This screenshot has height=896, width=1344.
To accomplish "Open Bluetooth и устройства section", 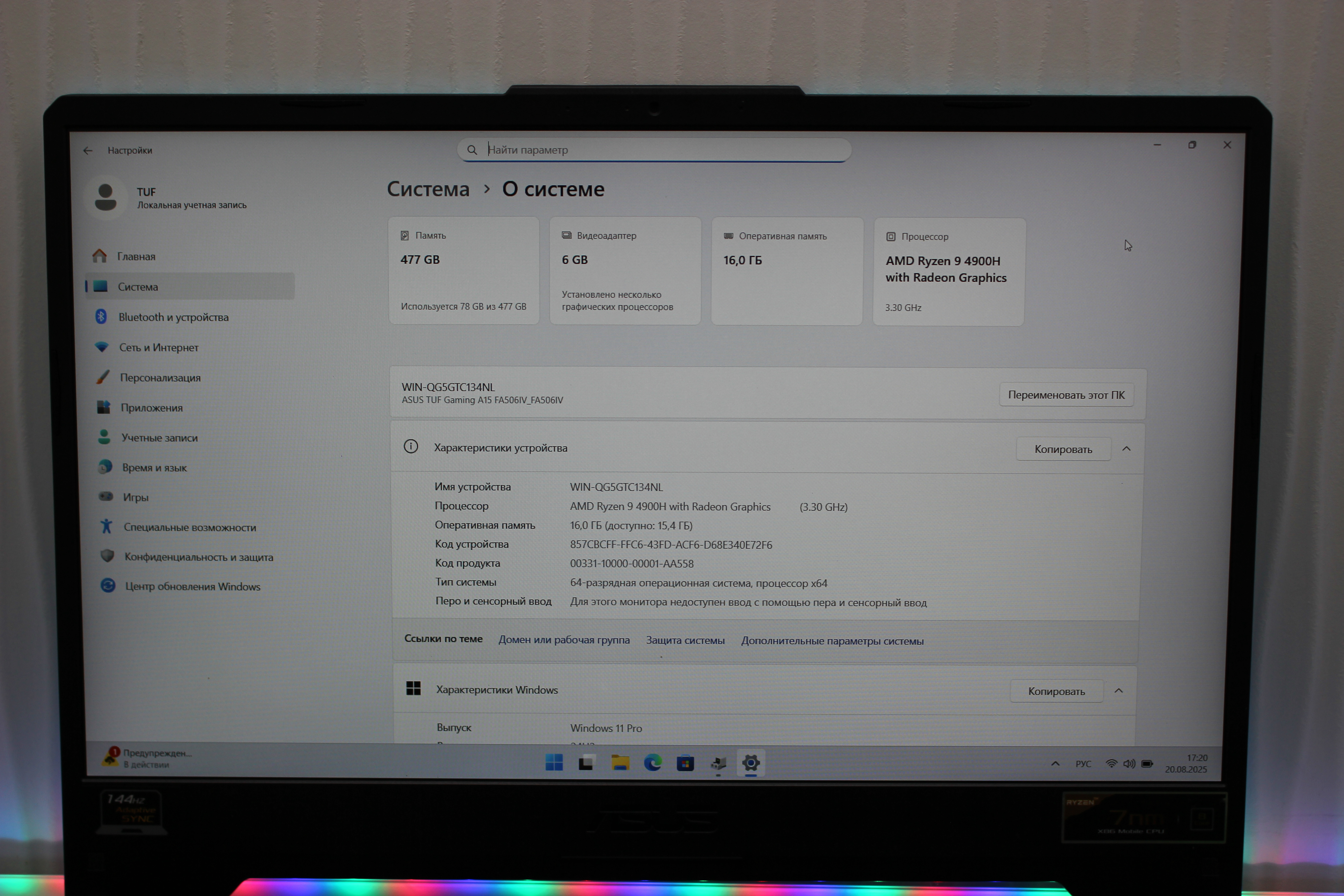I will coord(173,317).
